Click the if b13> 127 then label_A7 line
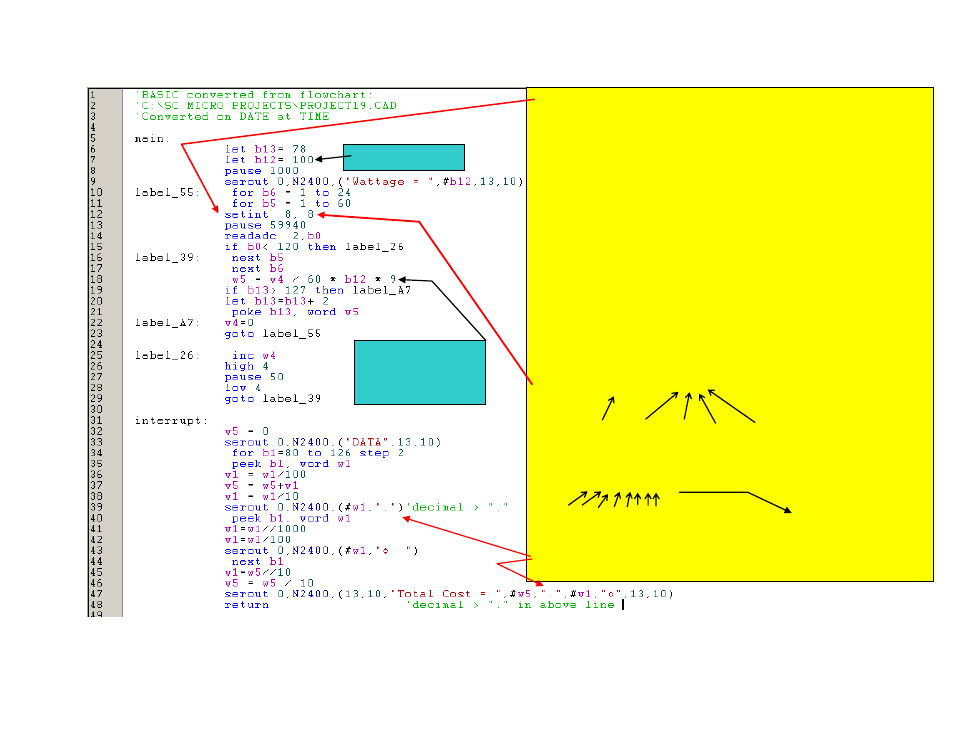This screenshot has height=737, width=954. click(x=318, y=290)
